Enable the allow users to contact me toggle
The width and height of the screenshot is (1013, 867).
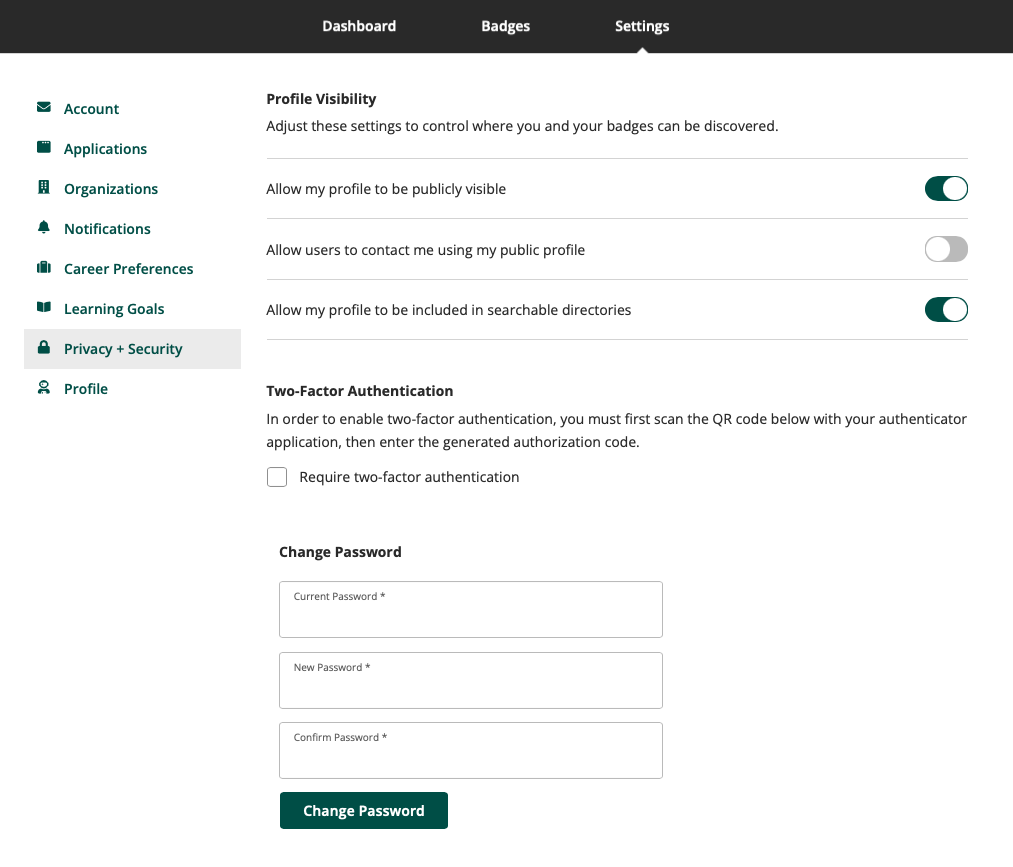[946, 249]
